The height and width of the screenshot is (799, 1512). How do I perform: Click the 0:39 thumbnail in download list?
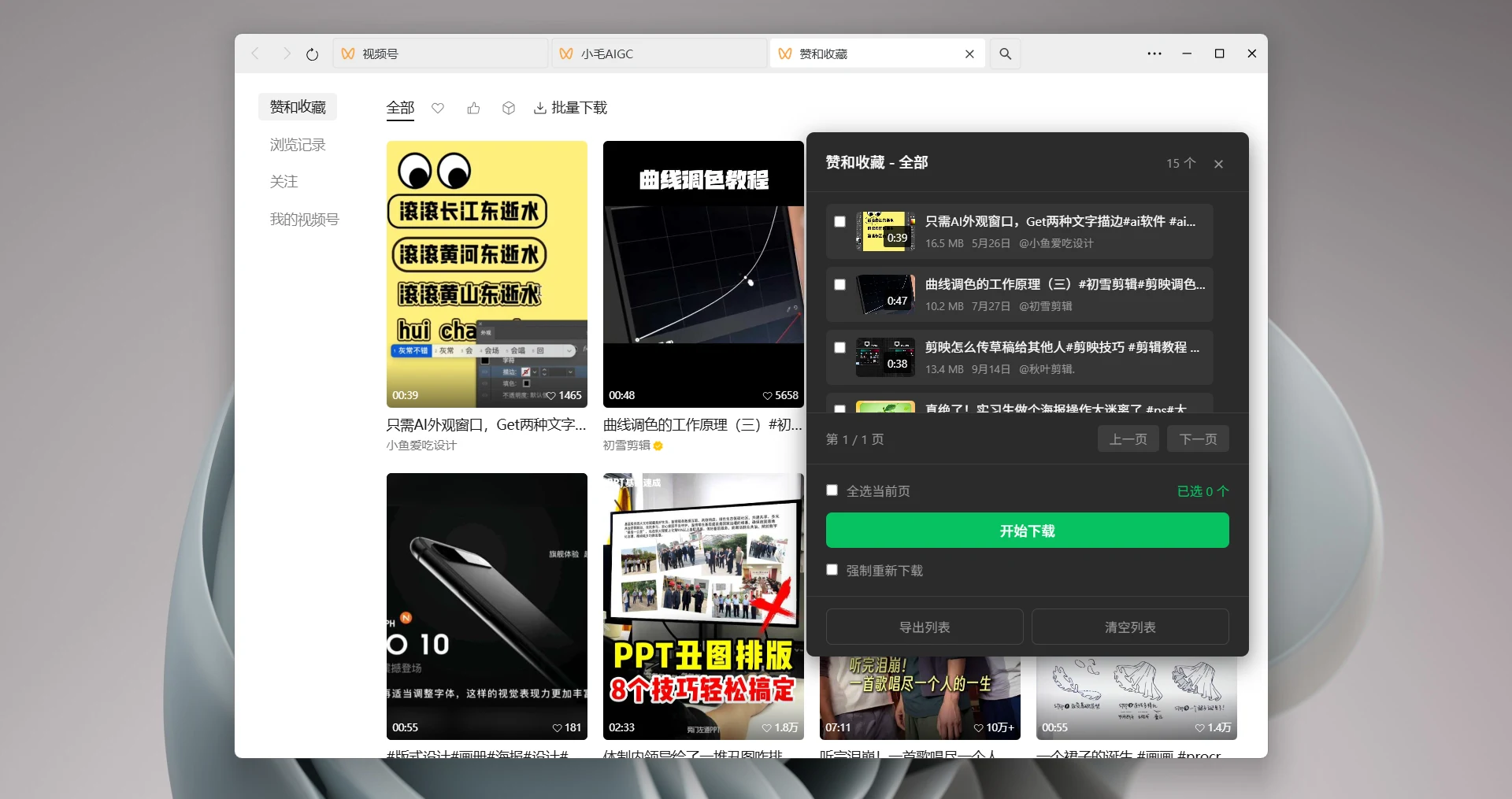(885, 231)
